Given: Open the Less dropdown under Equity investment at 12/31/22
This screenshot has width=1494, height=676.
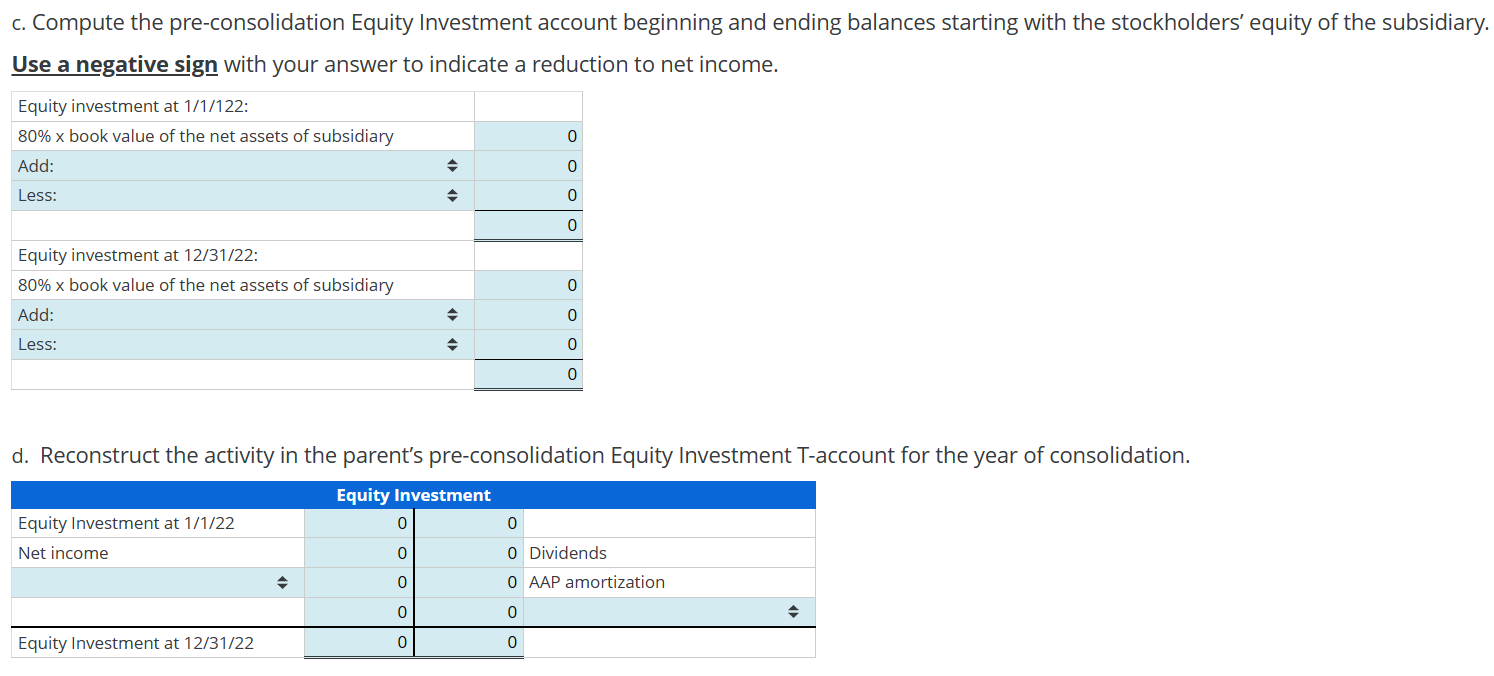Looking at the screenshot, I should 452,344.
